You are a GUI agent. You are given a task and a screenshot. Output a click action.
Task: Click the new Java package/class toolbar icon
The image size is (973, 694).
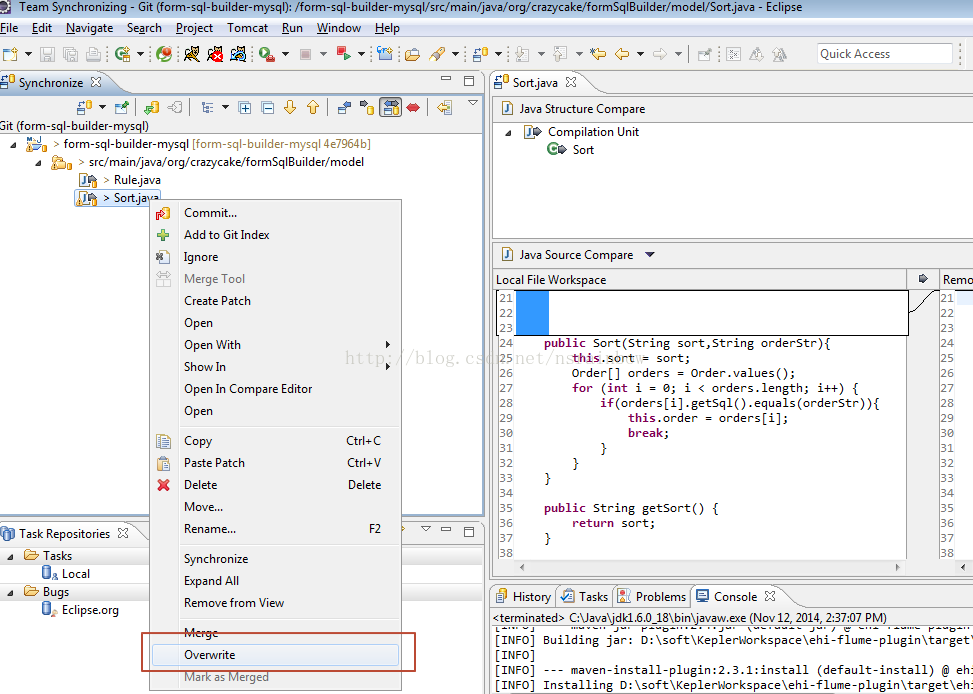(x=122, y=55)
